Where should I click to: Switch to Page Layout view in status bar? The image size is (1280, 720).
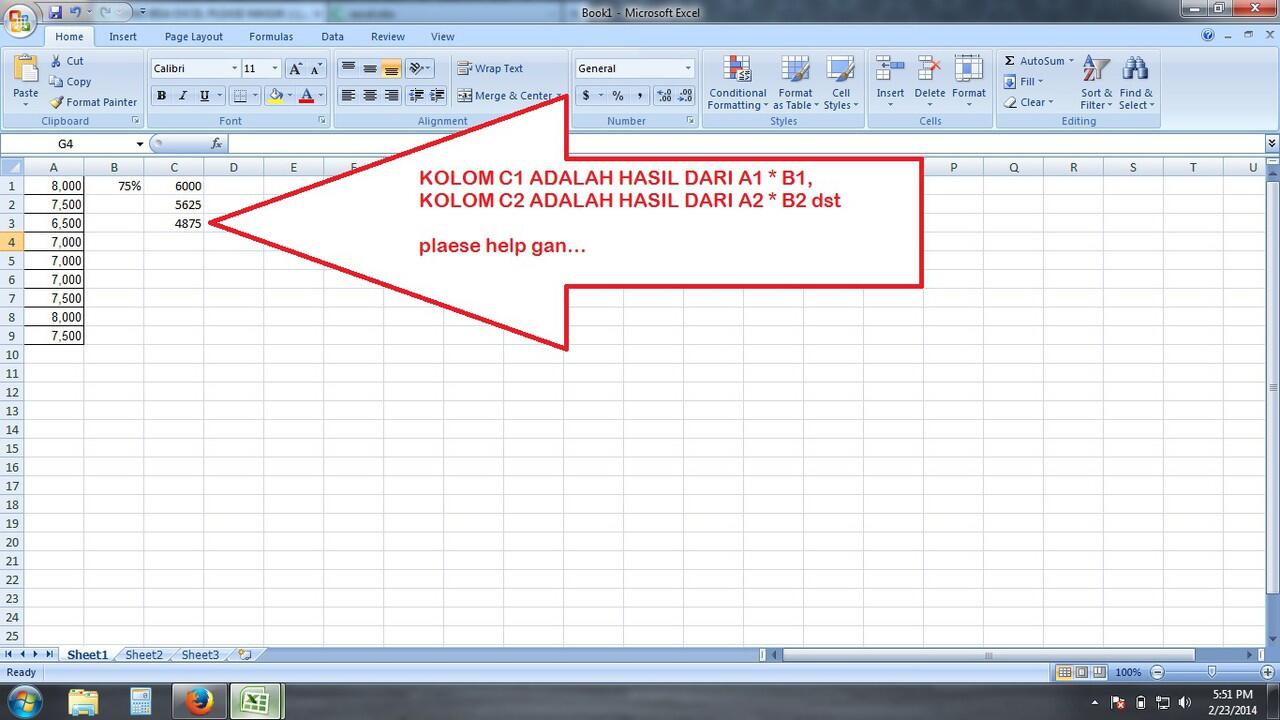1081,673
